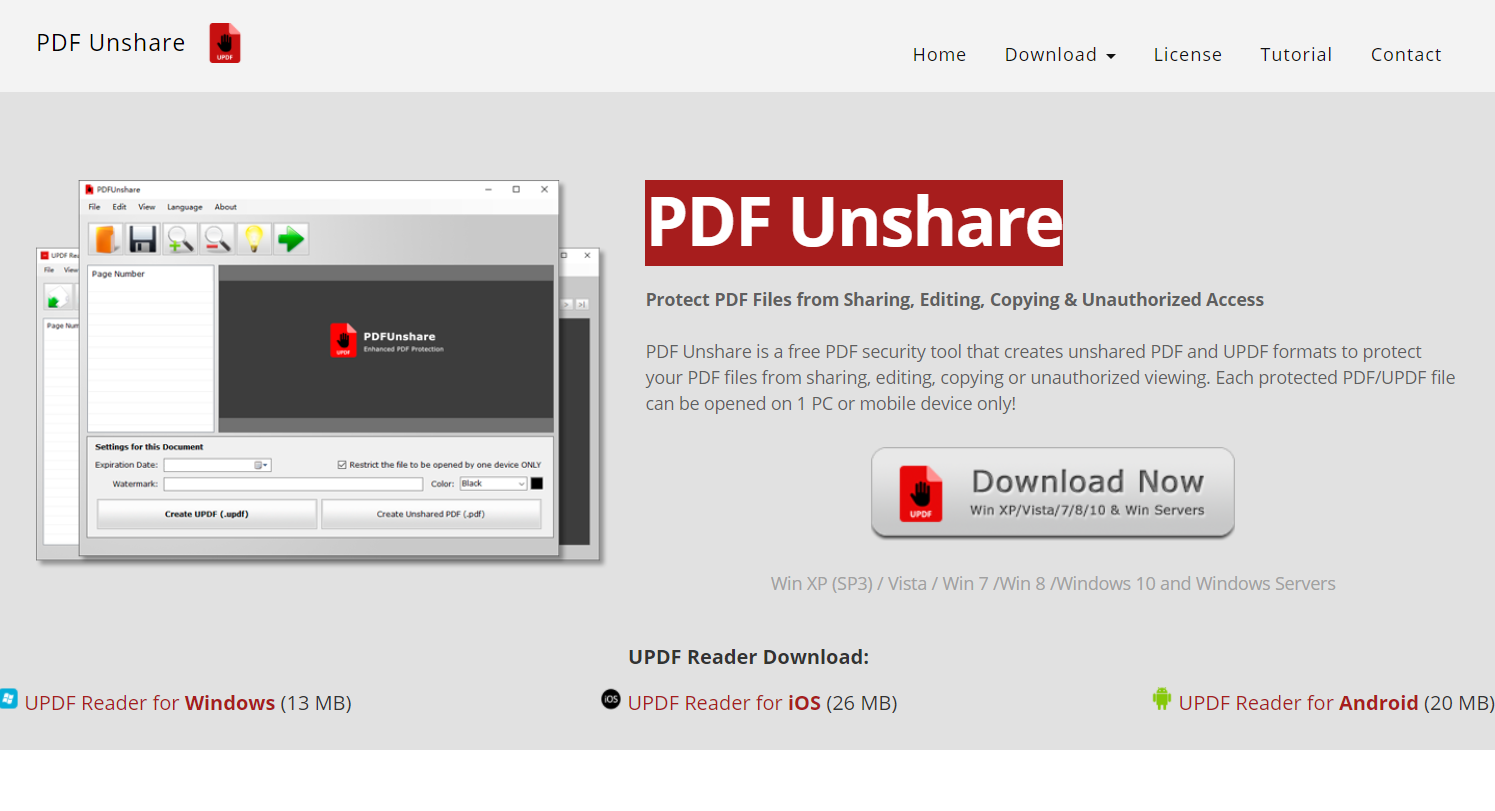Click the green Android robot icon

click(x=1162, y=699)
